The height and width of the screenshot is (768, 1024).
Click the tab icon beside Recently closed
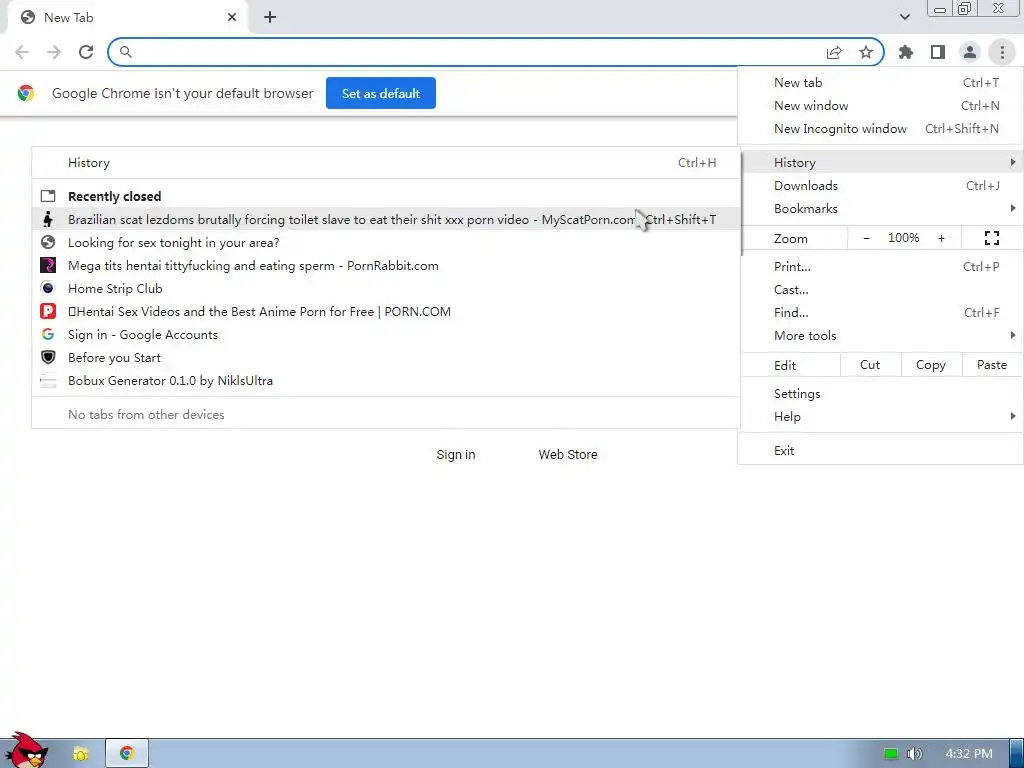(x=48, y=196)
